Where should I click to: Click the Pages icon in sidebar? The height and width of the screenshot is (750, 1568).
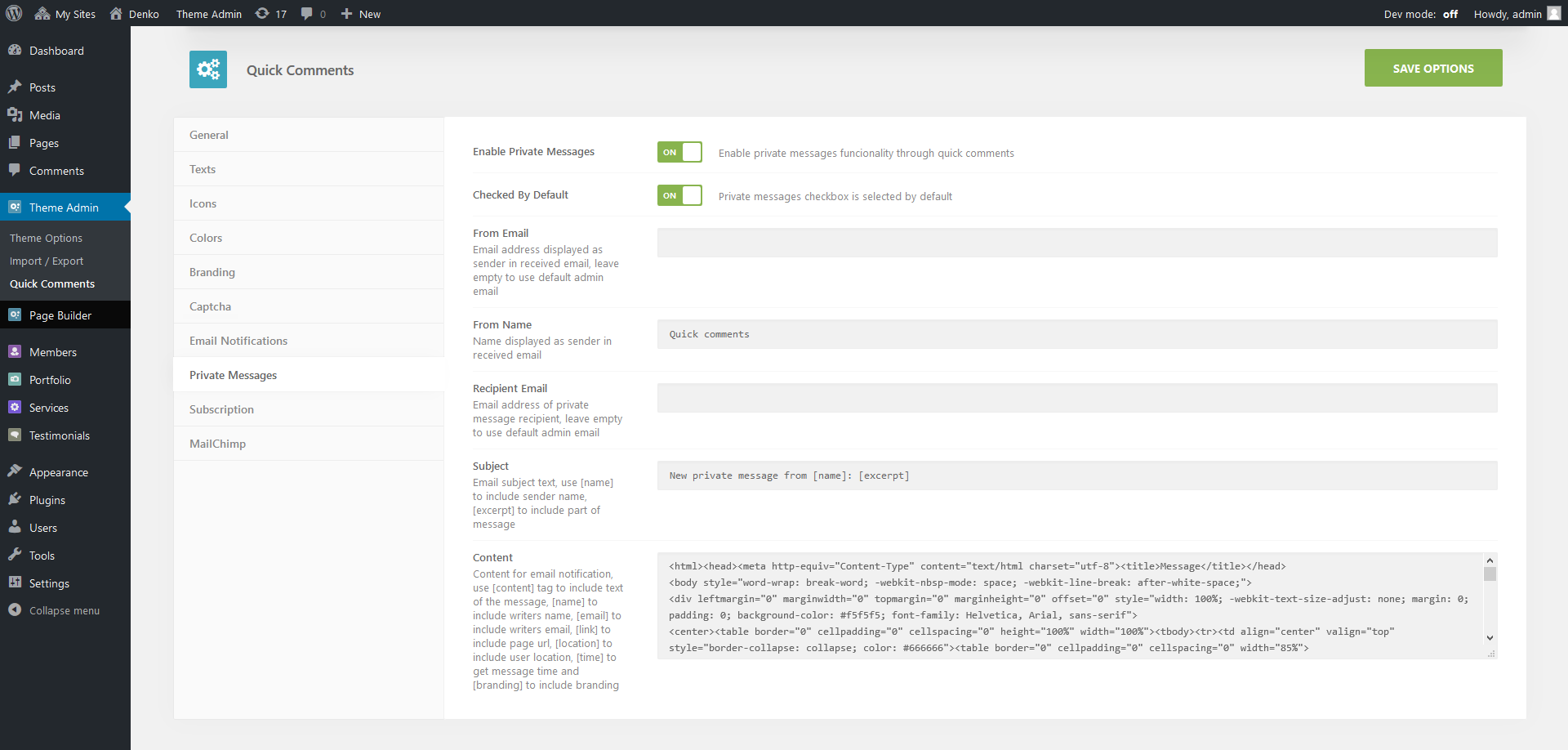15,142
